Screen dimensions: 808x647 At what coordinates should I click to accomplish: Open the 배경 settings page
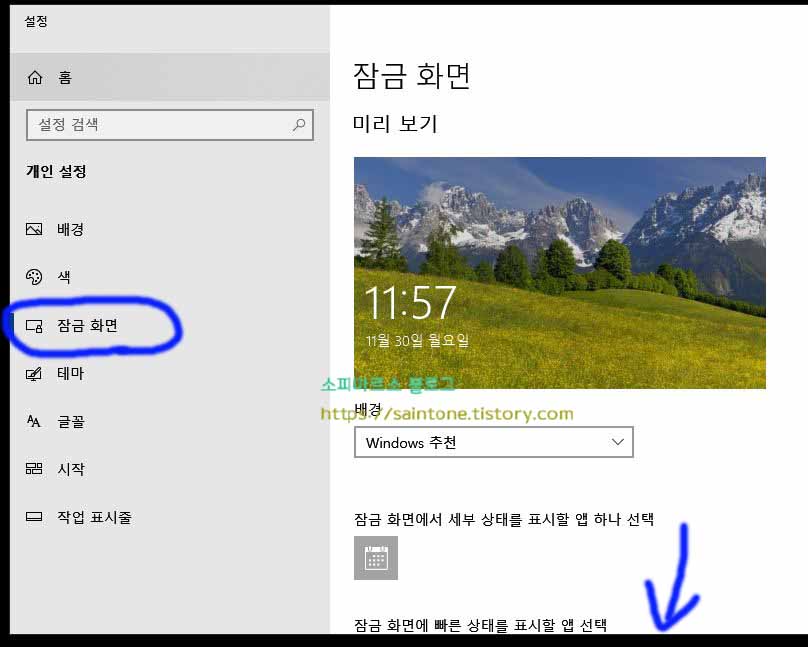click(x=71, y=229)
